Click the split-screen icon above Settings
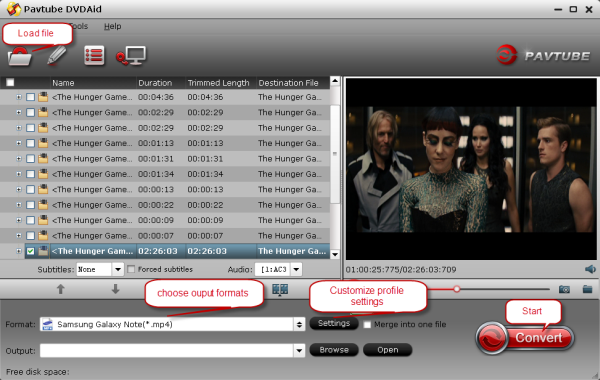The height and width of the screenshot is (380, 600). click(x=280, y=290)
